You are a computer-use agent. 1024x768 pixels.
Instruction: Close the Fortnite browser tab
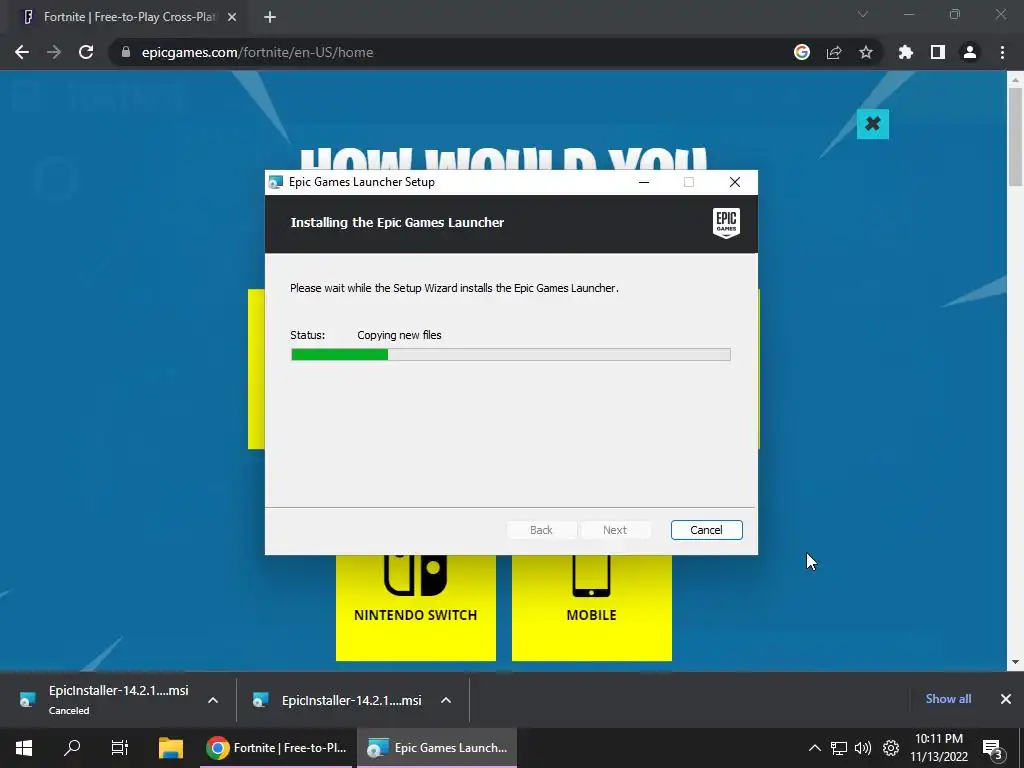232,17
